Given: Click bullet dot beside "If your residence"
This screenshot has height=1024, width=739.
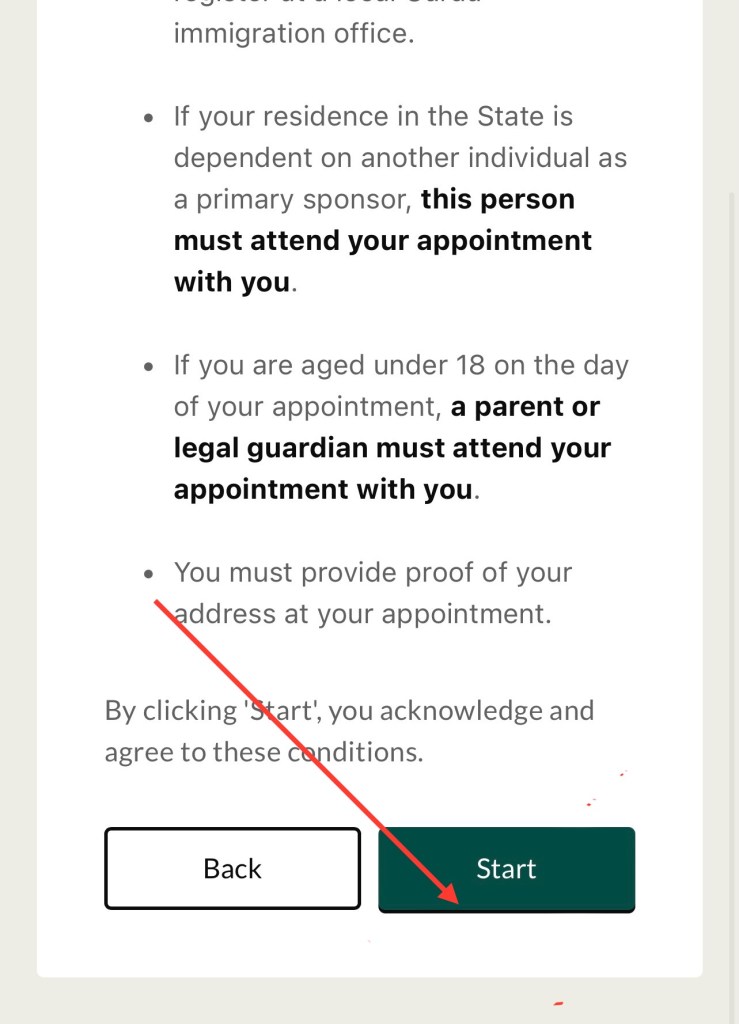Looking at the screenshot, I should [150, 118].
